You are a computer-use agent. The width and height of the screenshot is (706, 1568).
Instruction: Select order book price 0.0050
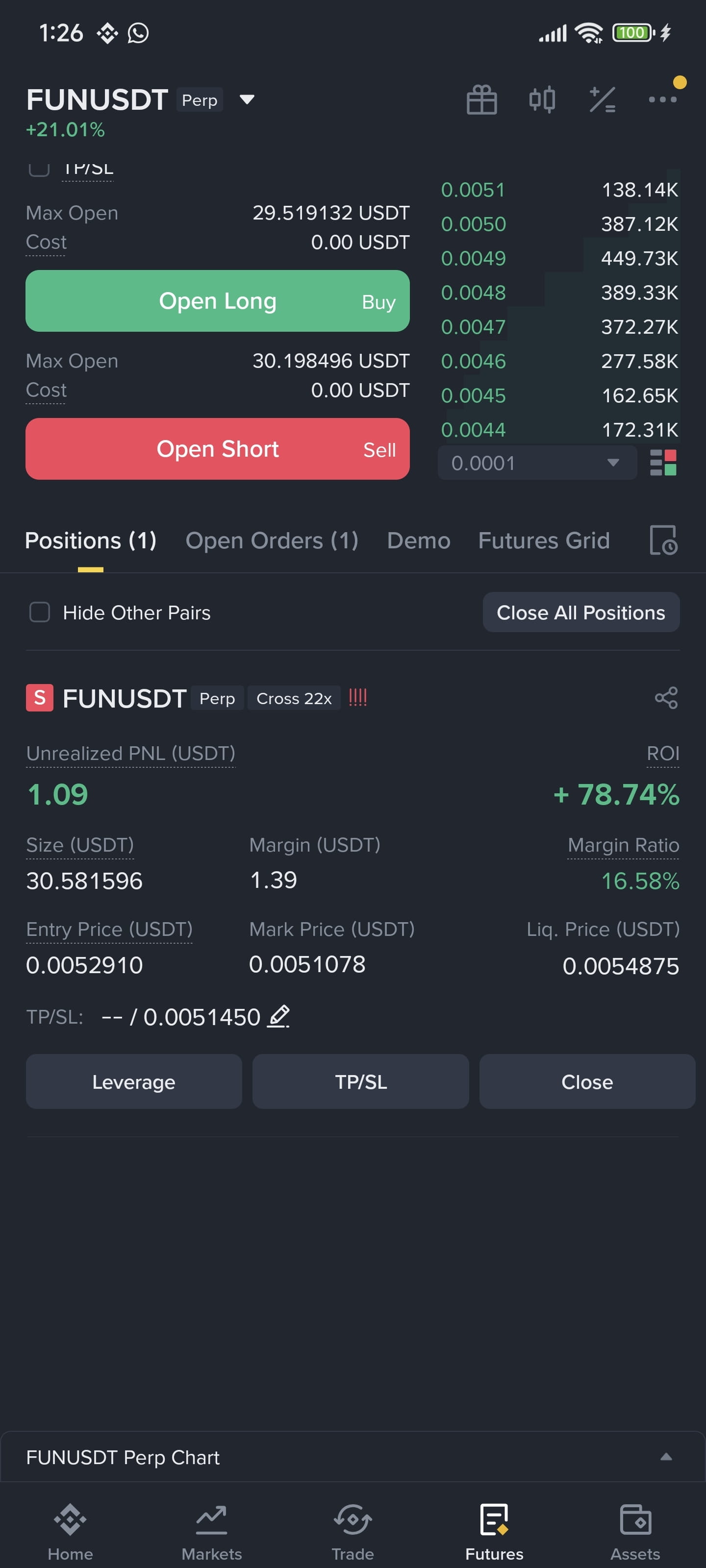pyautogui.click(x=473, y=224)
